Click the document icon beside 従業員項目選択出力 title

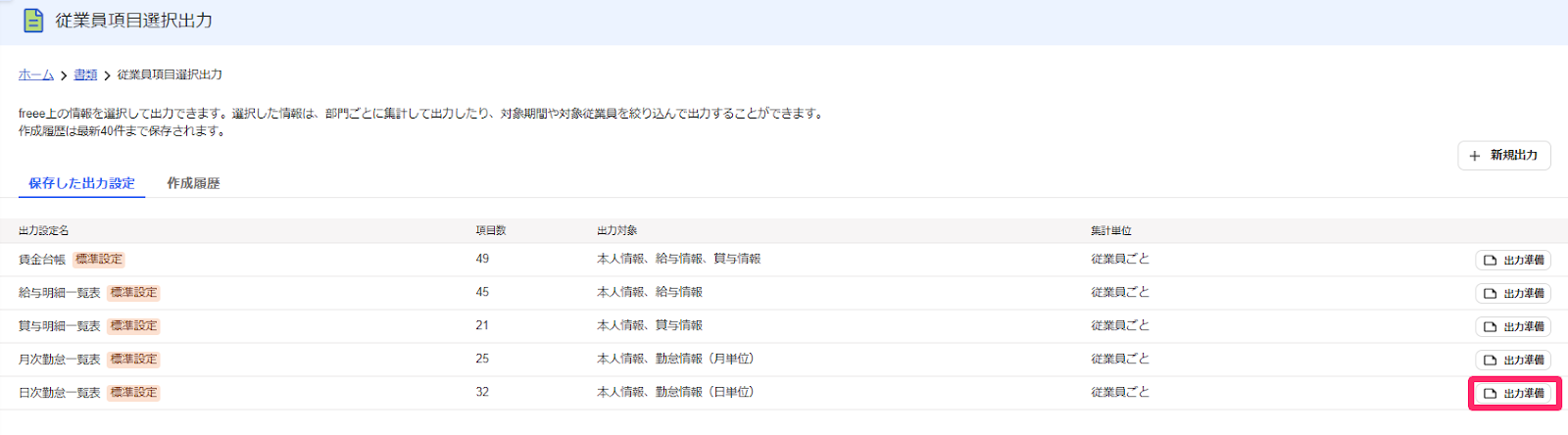[x=33, y=20]
